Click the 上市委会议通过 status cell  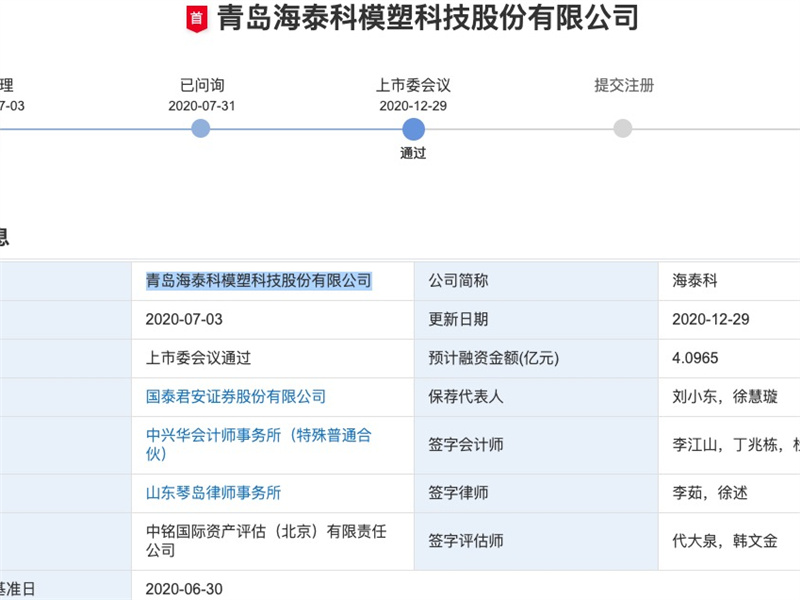[x=272, y=358]
